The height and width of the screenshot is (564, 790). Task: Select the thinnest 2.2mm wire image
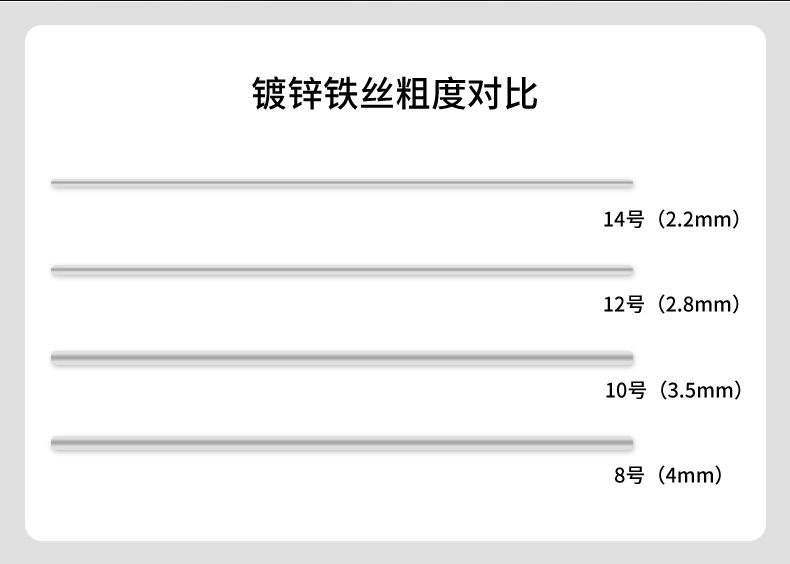(x=342, y=182)
